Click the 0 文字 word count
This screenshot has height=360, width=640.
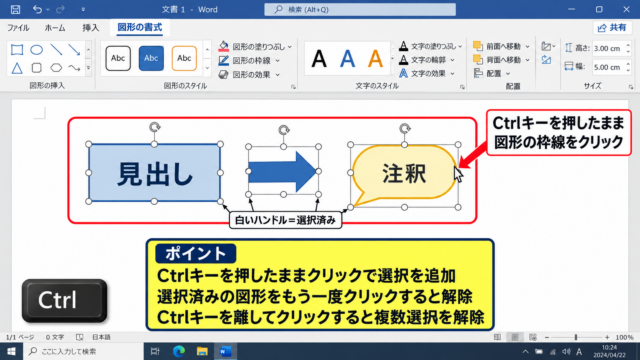point(55,337)
